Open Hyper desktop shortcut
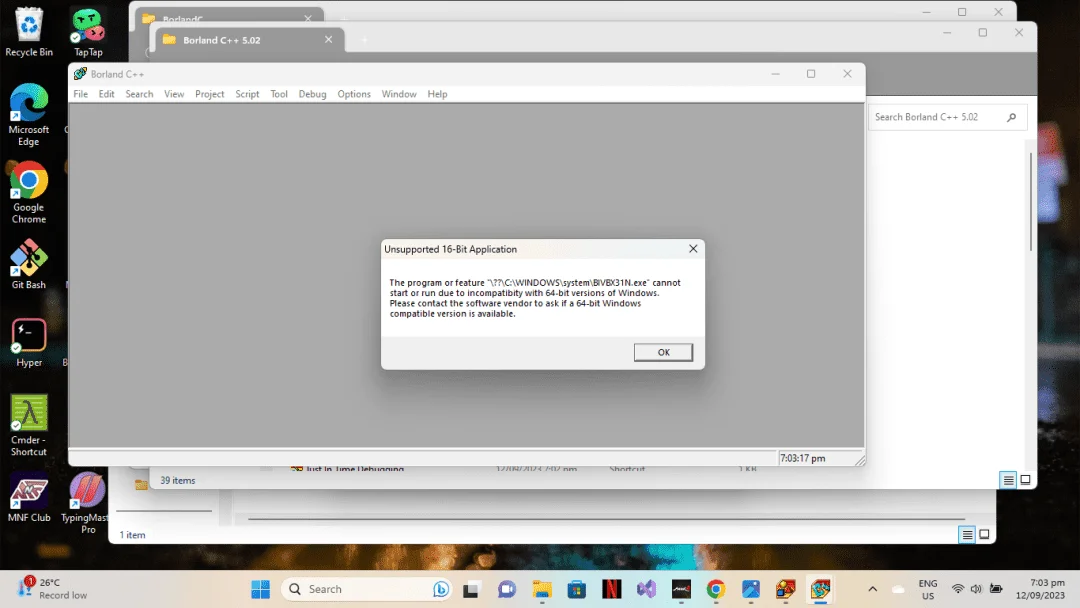Image resolution: width=1080 pixels, height=608 pixels. point(29,342)
